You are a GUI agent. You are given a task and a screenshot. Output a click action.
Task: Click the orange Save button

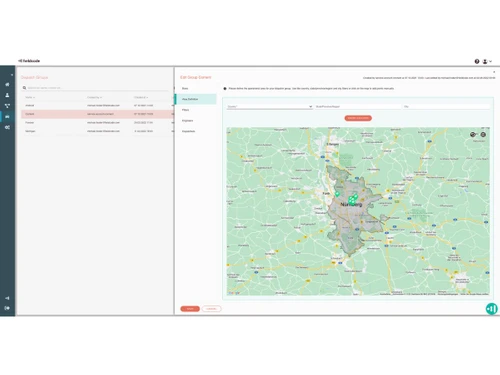(x=190, y=309)
